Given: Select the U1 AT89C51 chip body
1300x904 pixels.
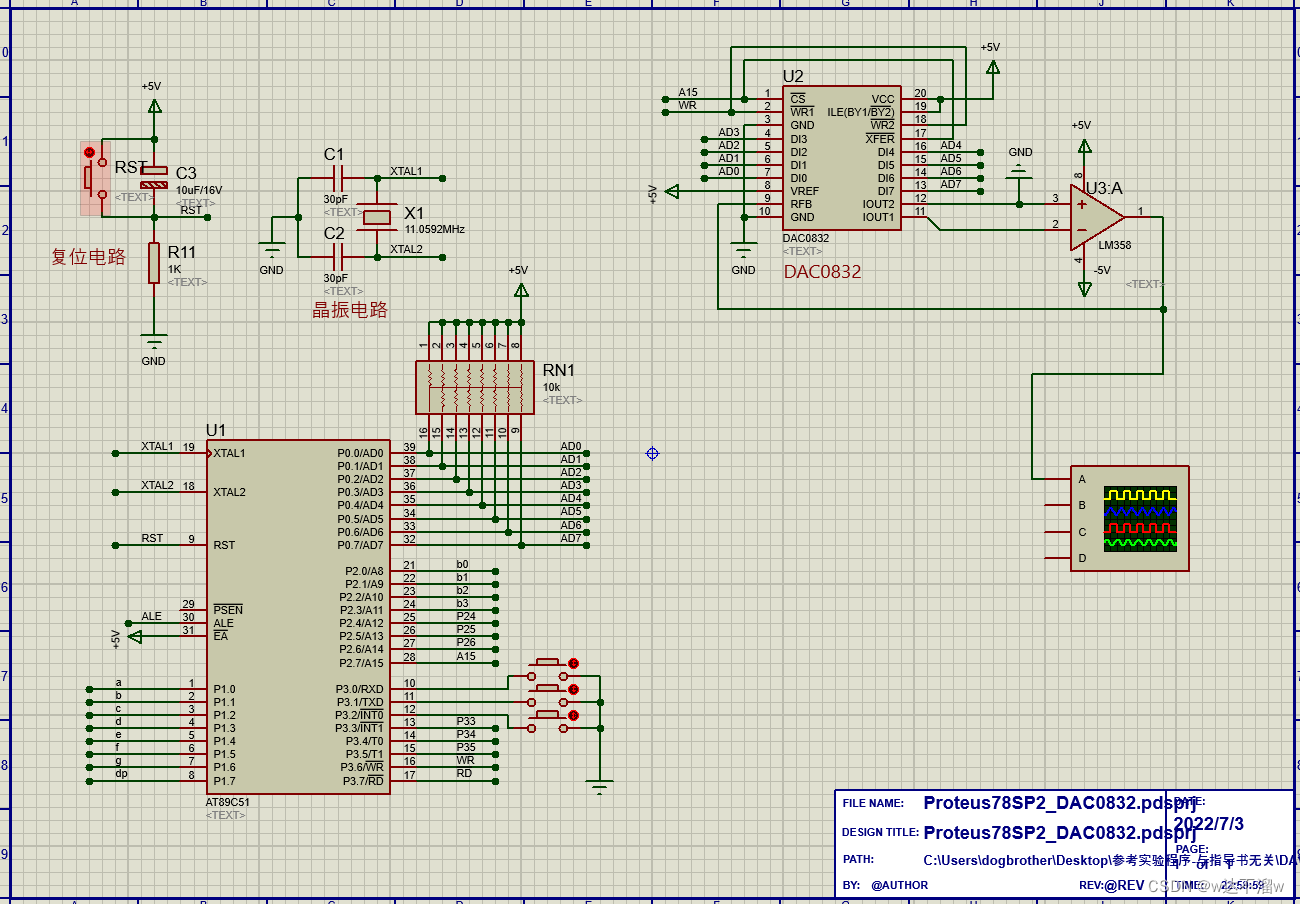Looking at the screenshot, I should pyautogui.click(x=298, y=616).
